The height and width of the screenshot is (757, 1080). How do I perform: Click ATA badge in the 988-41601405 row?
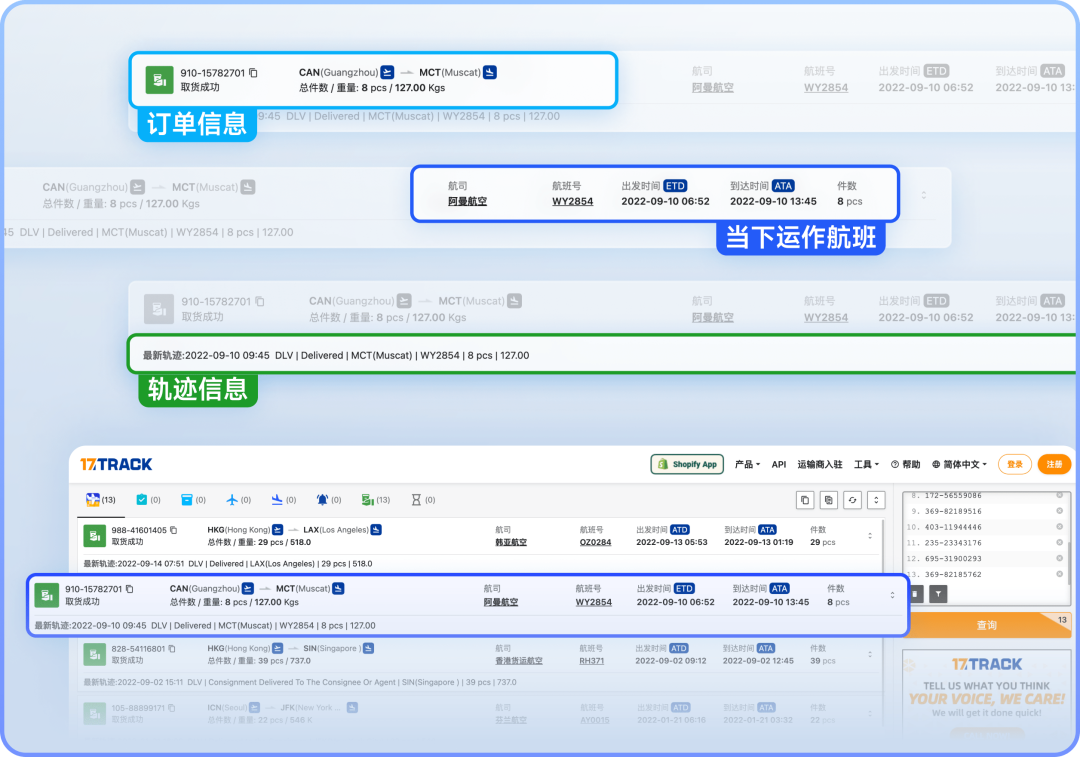767,530
